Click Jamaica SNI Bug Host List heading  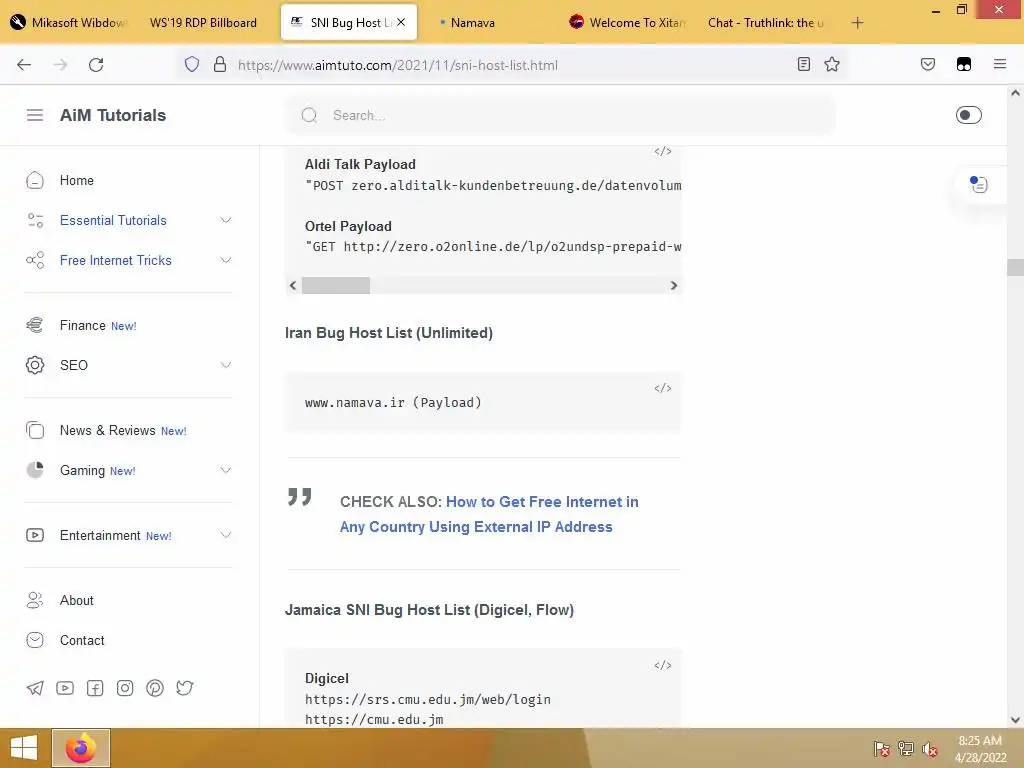[x=429, y=609]
